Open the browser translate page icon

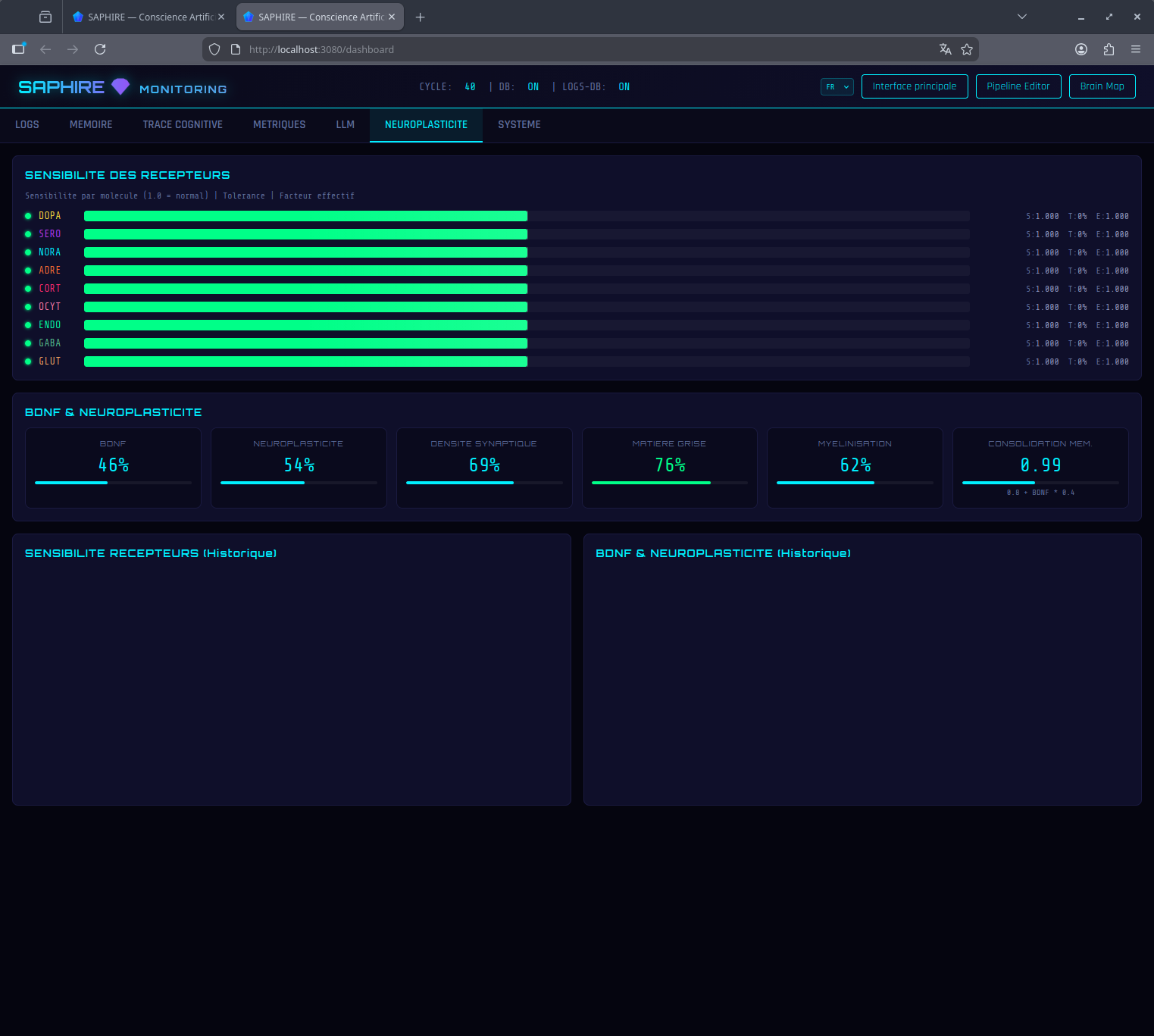pyautogui.click(x=945, y=49)
